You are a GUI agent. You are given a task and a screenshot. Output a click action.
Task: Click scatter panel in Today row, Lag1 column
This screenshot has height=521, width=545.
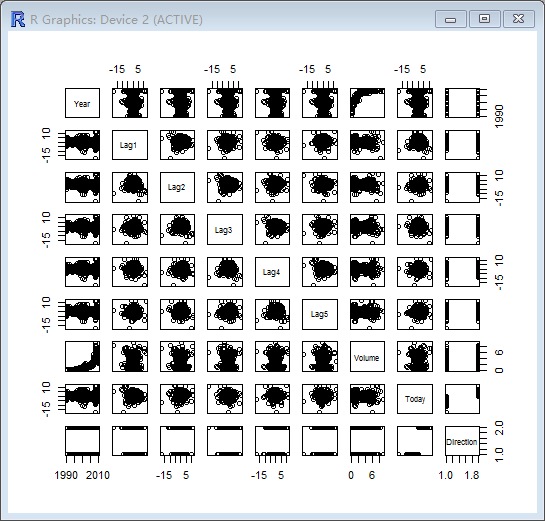[x=130, y=399]
